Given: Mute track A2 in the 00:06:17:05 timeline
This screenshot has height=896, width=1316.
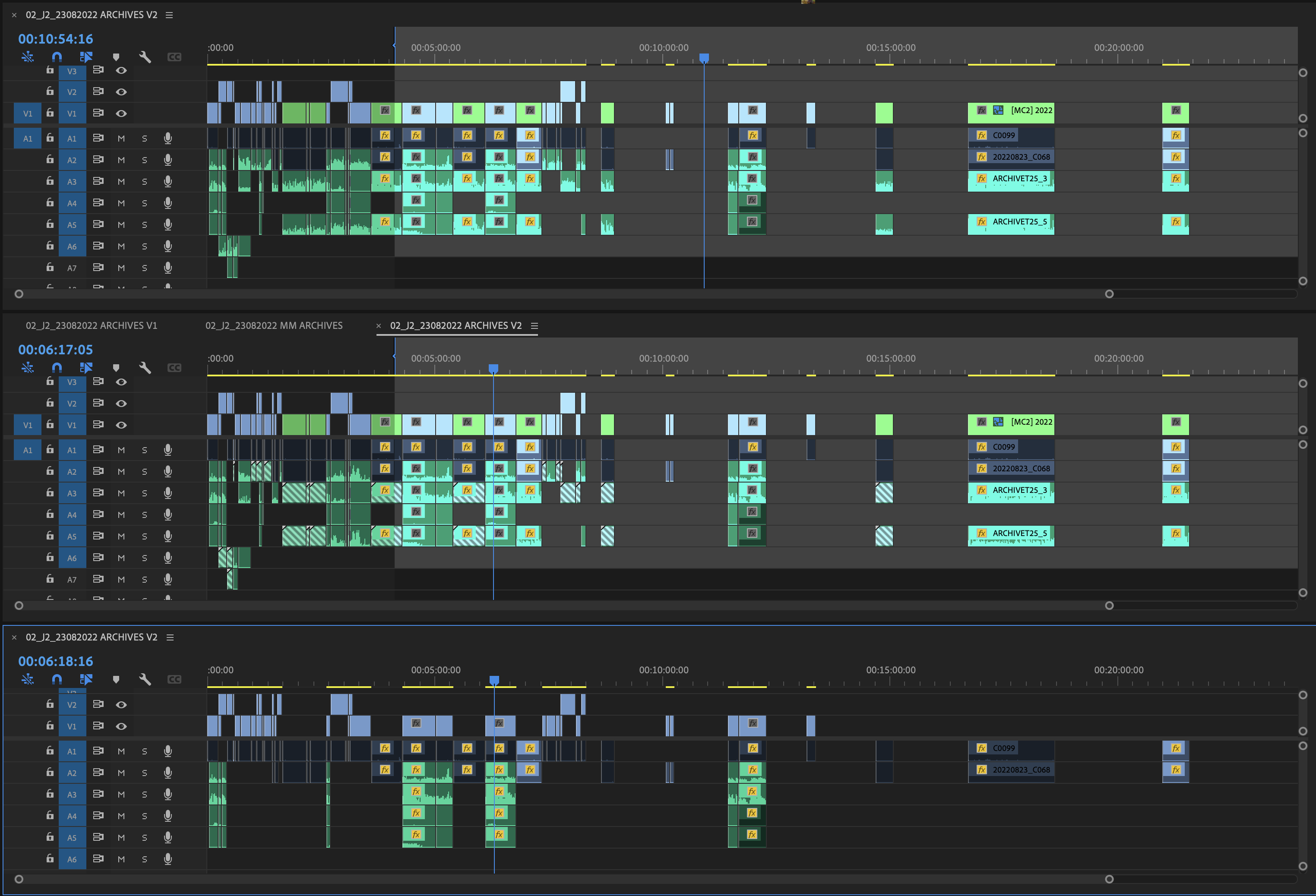Looking at the screenshot, I should [x=121, y=471].
